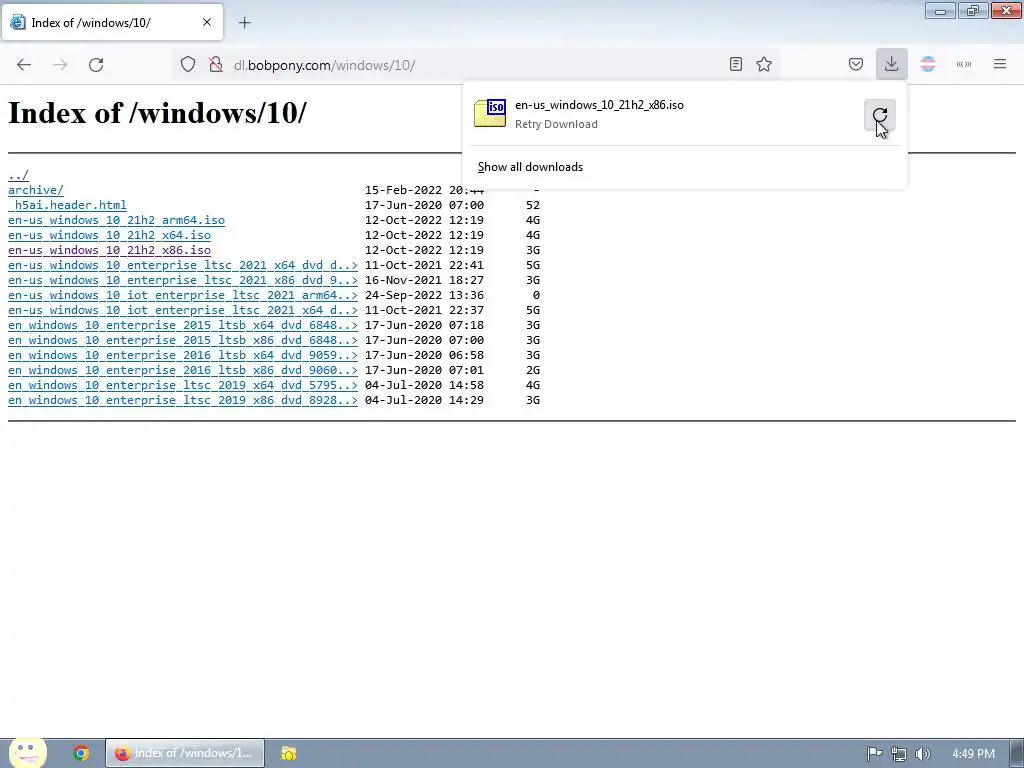Viewport: 1024px width, 768px height.
Task: Click the striped round extension icon
Action: pyautogui.click(x=928, y=64)
